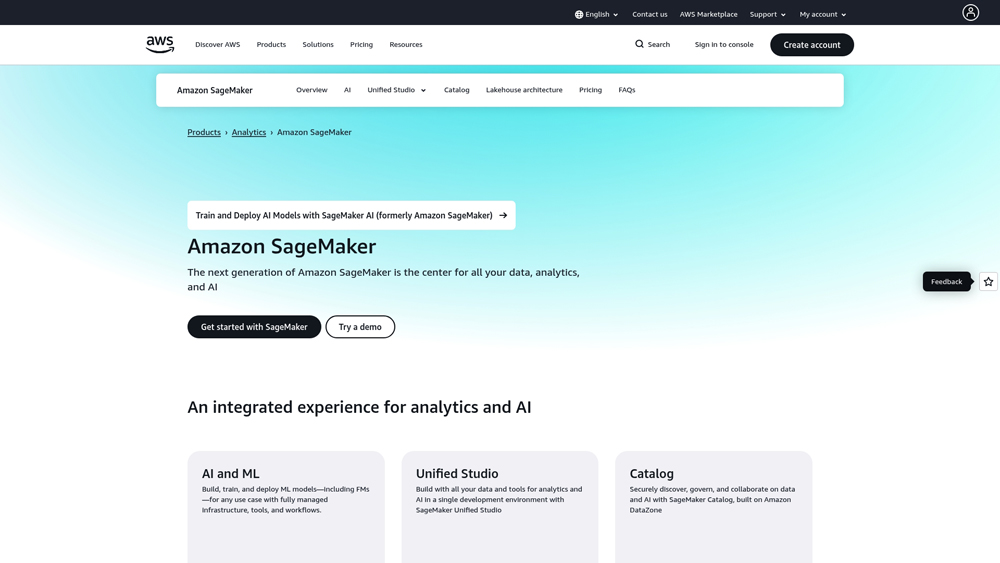1000x563 pixels.
Task: Open the Discover AWS menu
Action: (x=217, y=45)
